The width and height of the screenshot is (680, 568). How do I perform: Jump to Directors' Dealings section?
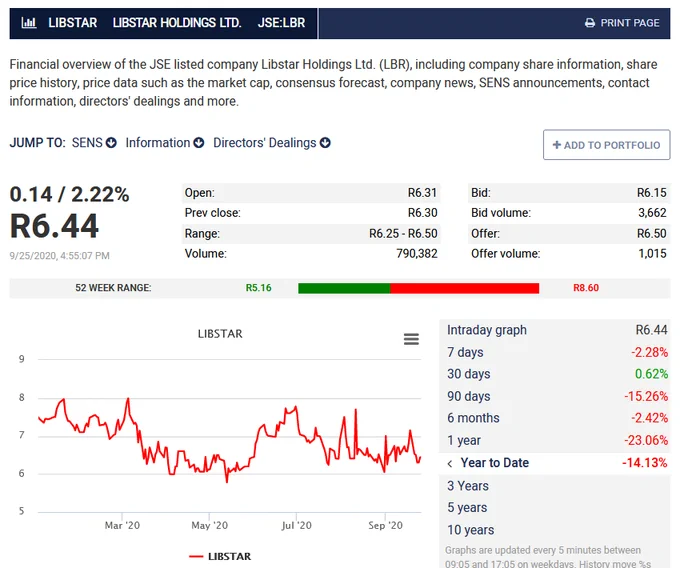tap(271, 143)
